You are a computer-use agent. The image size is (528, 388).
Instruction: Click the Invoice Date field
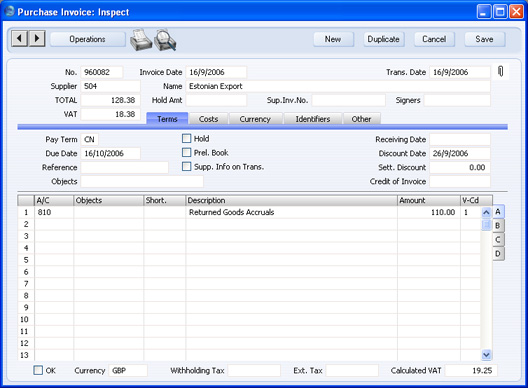tap(216, 72)
